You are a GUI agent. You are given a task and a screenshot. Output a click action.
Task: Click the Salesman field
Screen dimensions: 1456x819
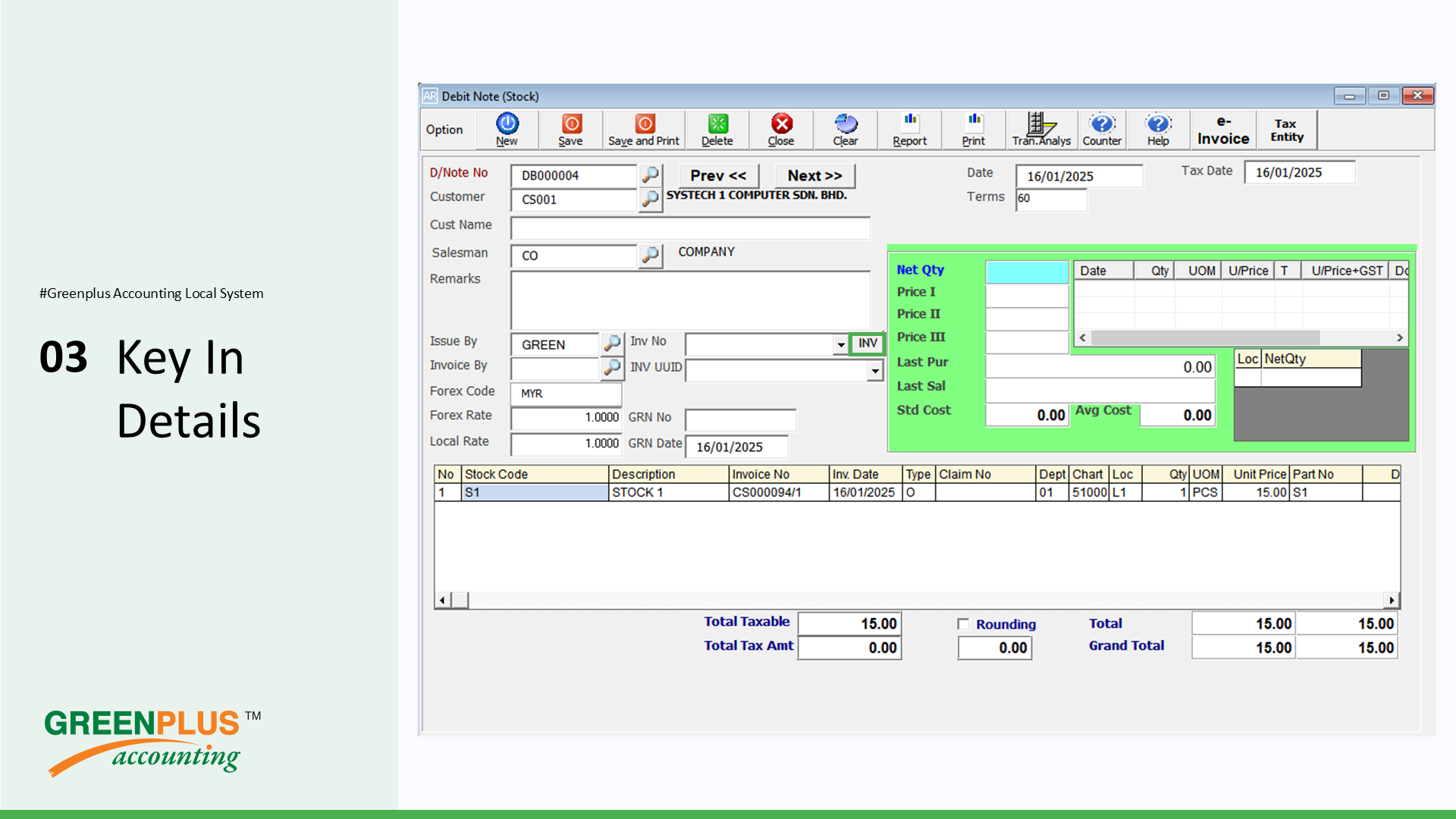click(x=574, y=256)
